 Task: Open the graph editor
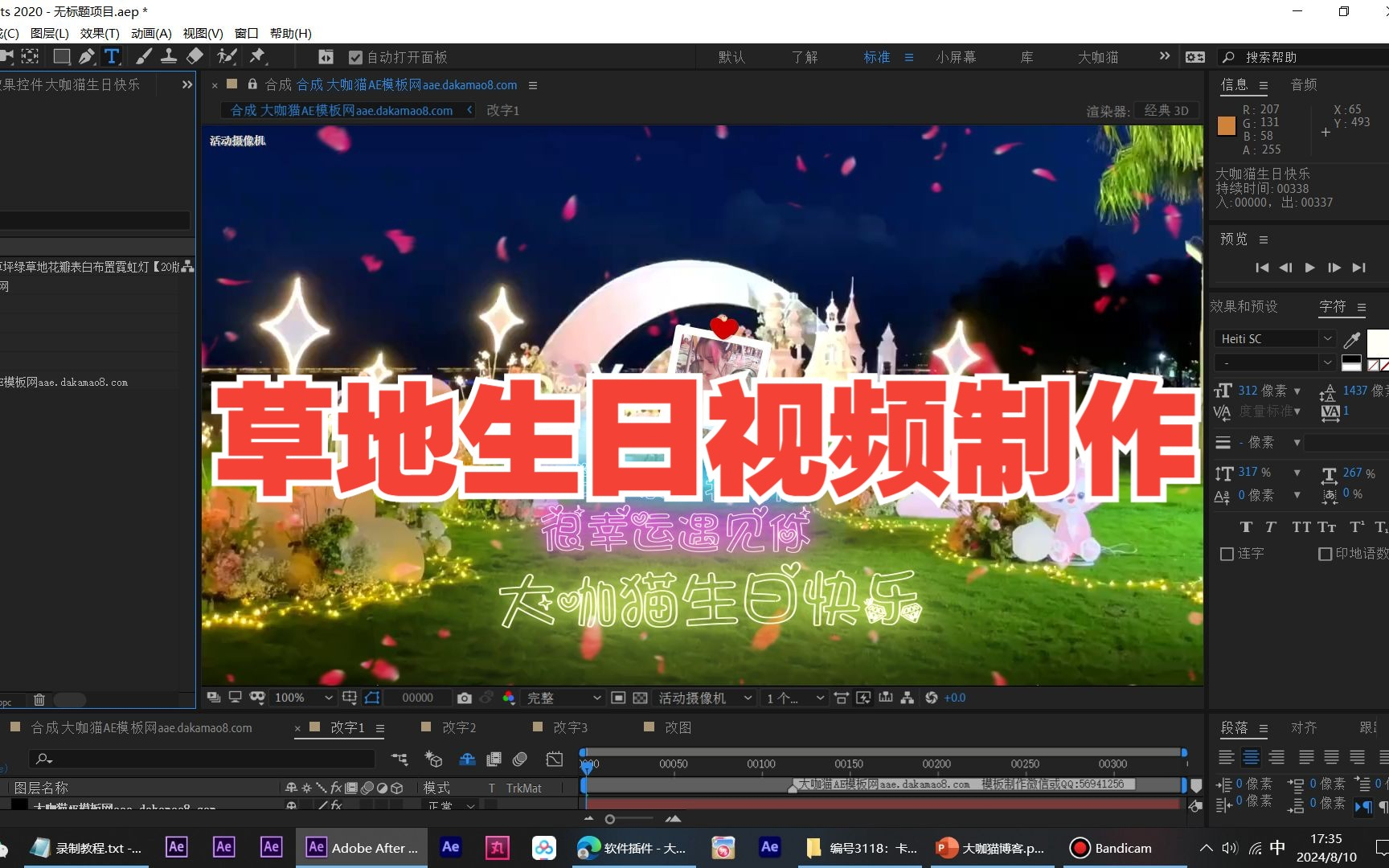tap(555, 759)
